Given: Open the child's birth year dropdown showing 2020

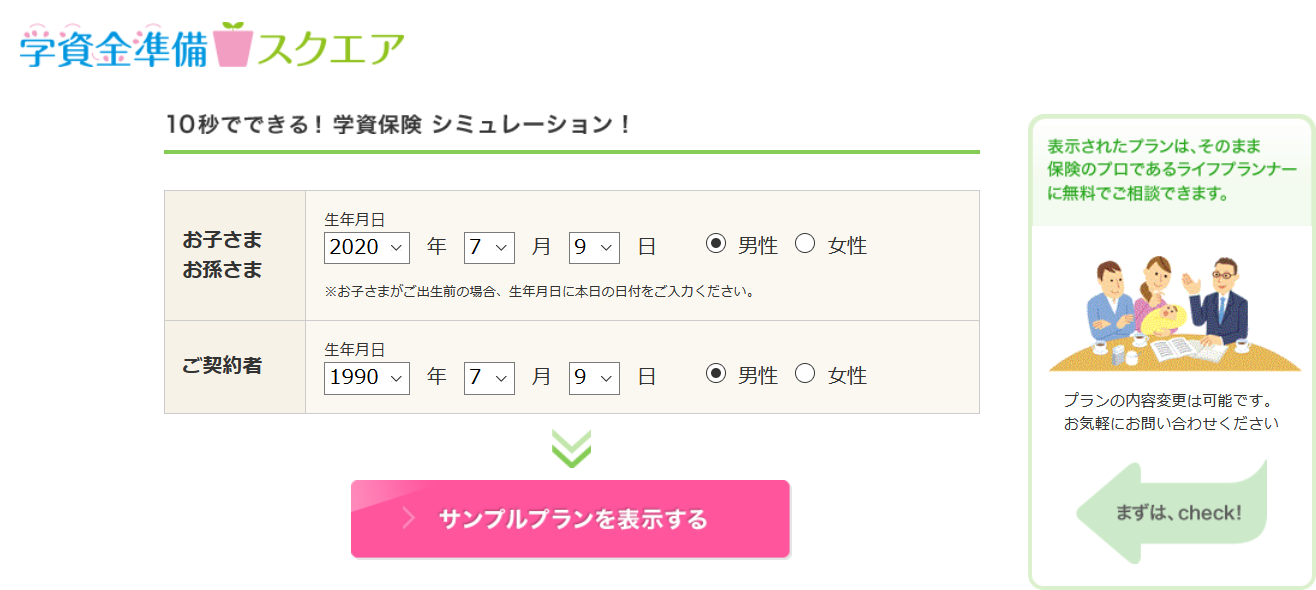Looking at the screenshot, I should point(367,247).
